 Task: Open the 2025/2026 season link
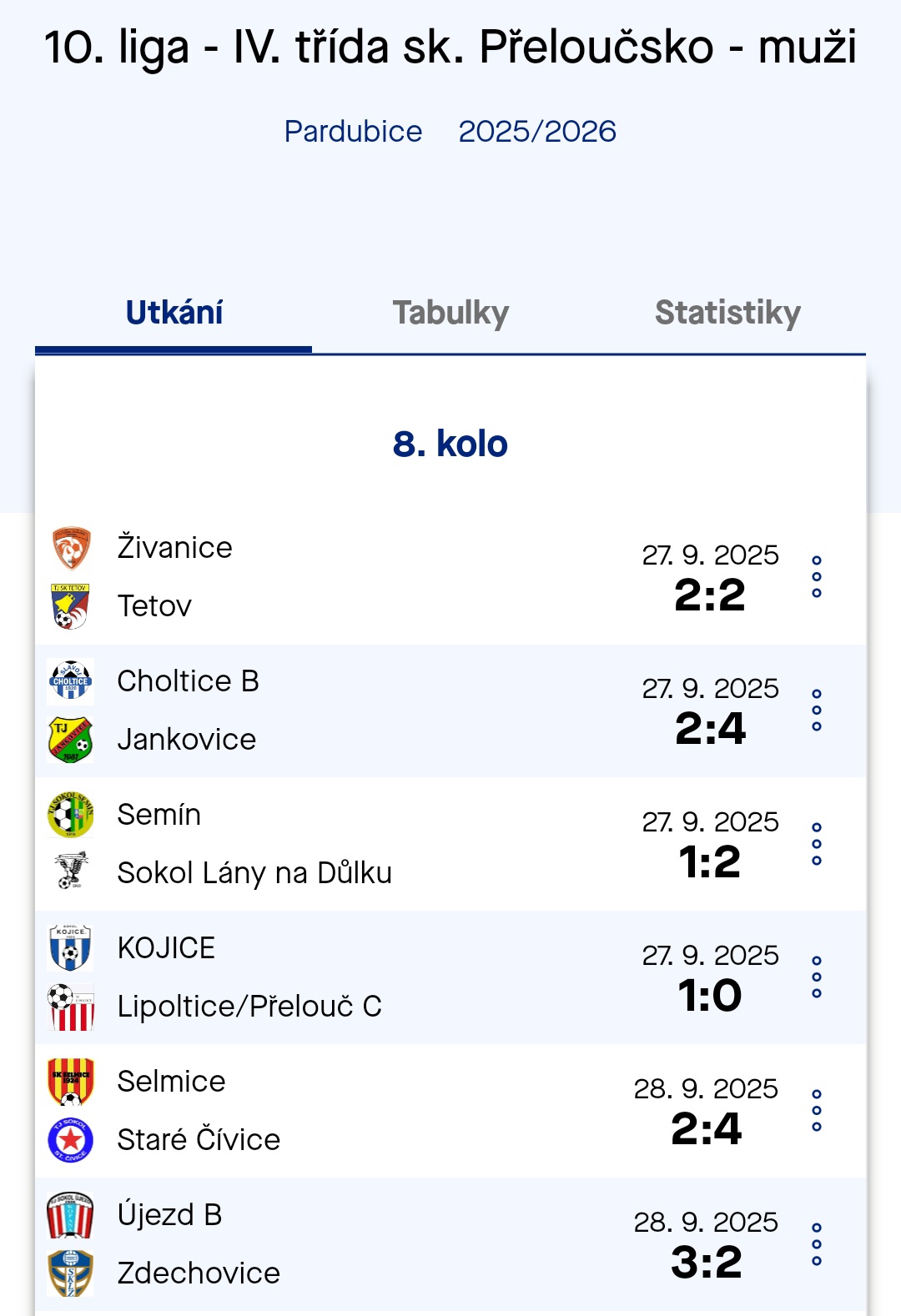click(537, 132)
